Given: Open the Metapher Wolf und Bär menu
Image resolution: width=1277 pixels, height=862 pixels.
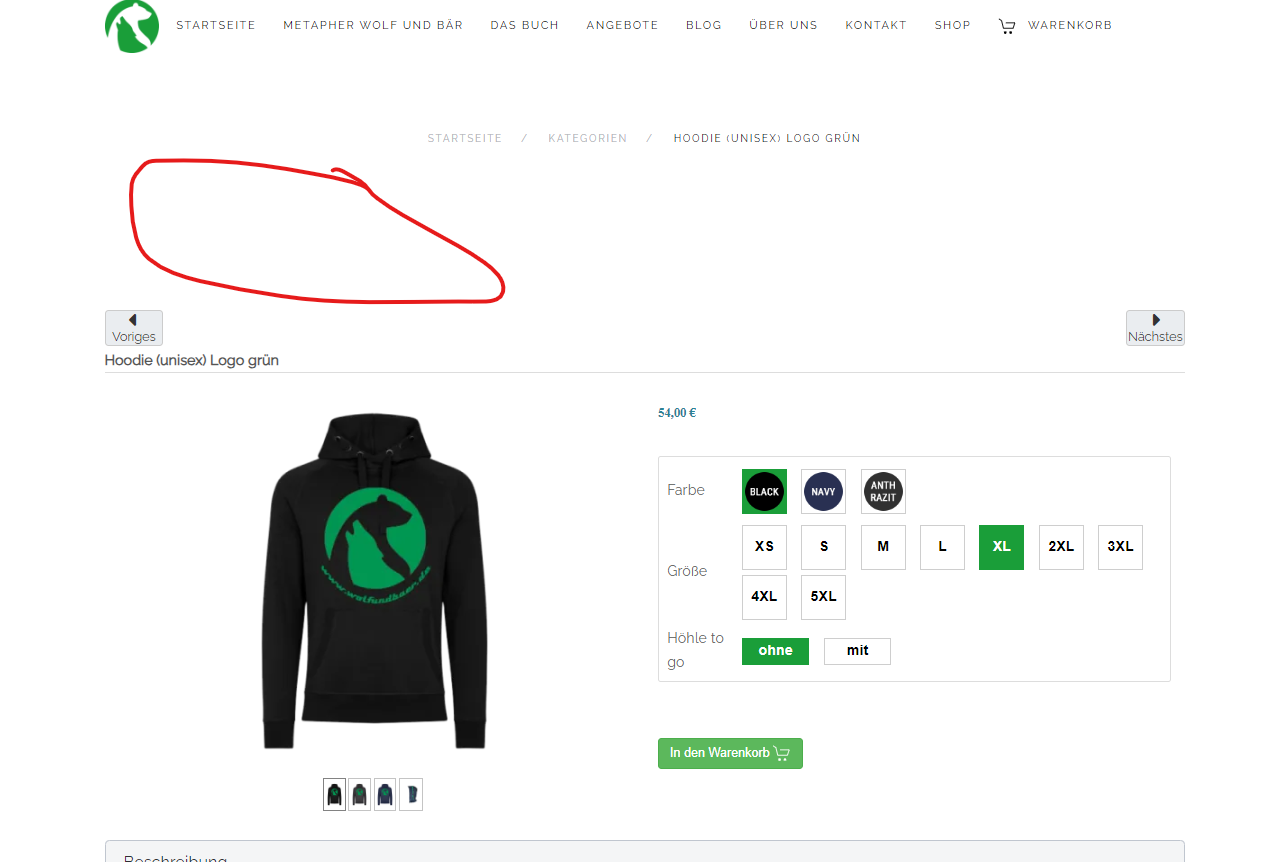Looking at the screenshot, I should [373, 25].
